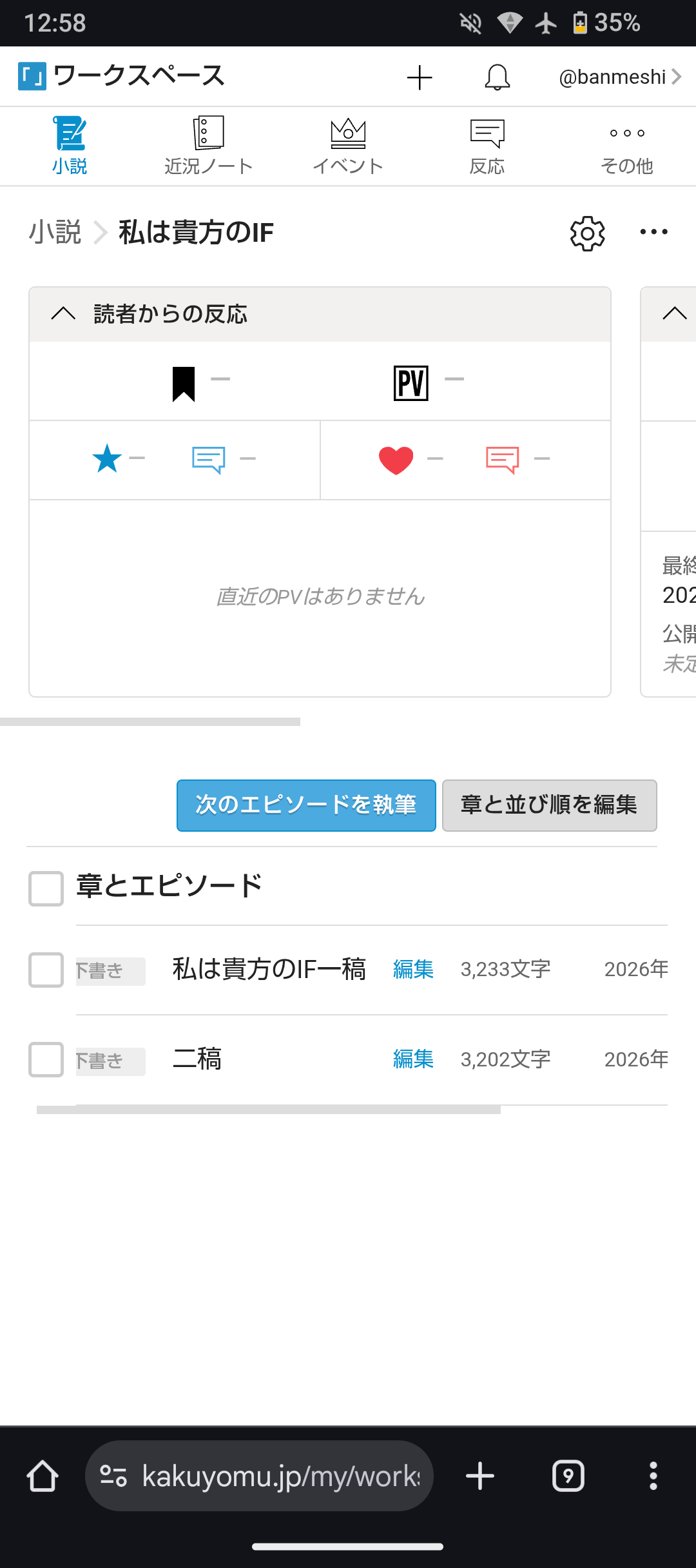696x1568 pixels.
Task: Open browser new tab plus icon
Action: pyautogui.click(x=480, y=1476)
